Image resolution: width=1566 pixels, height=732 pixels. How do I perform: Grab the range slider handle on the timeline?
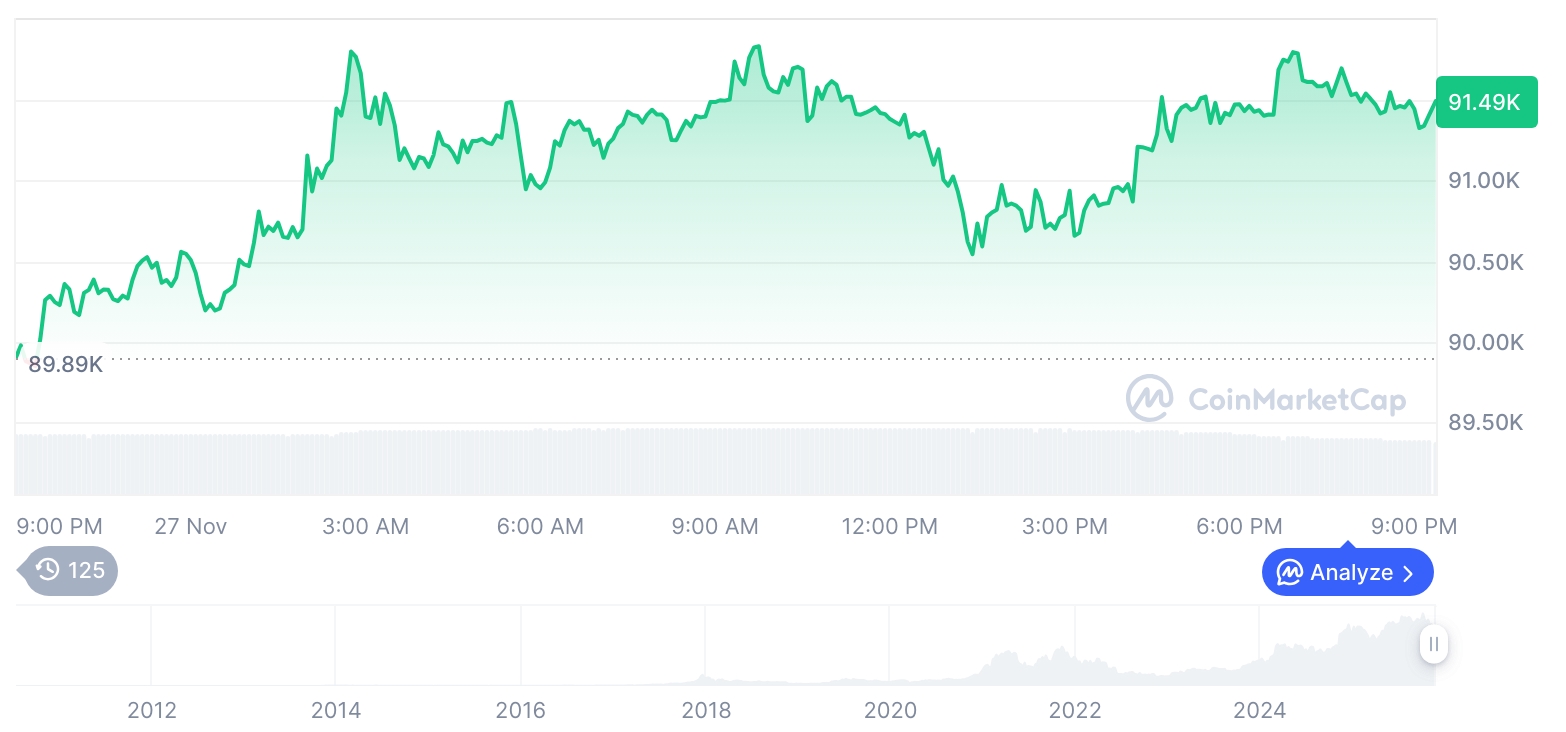coord(1434,644)
